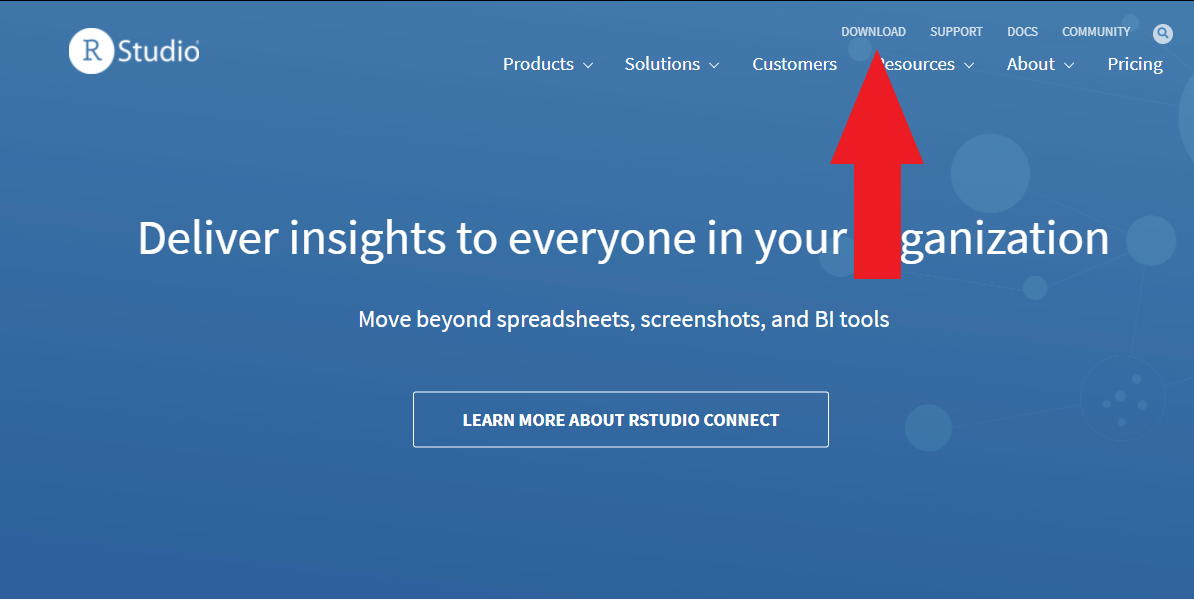Select the 'Deliver insights to everyone' headline
This screenshot has height=599, width=1194.
(x=623, y=238)
